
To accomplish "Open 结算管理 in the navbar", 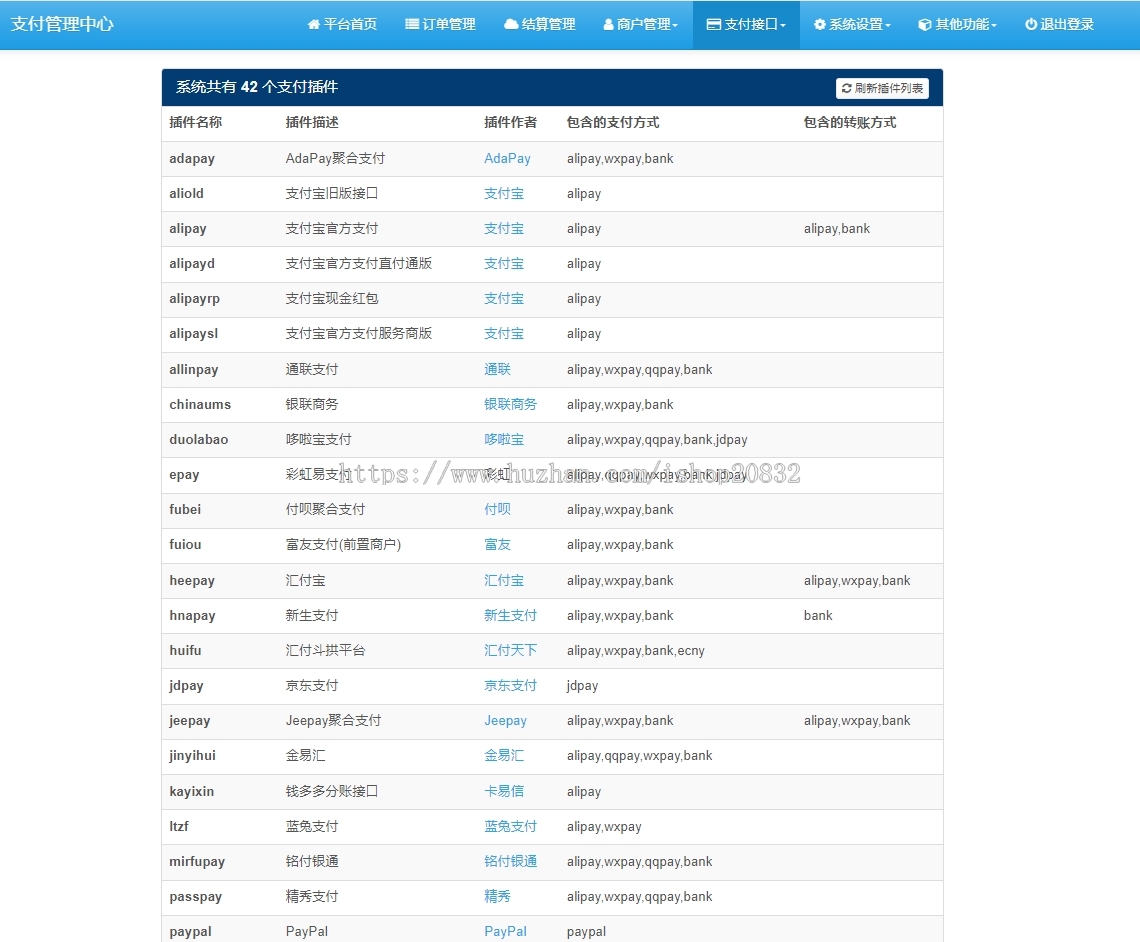I will (548, 25).
